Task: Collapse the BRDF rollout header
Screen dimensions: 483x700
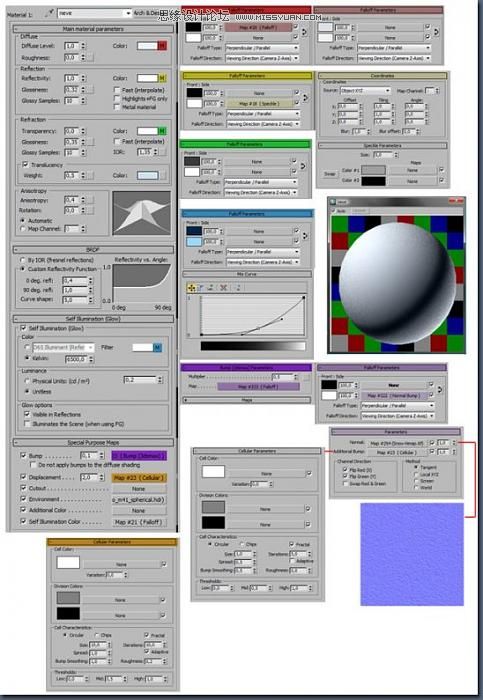Action: 93,250
